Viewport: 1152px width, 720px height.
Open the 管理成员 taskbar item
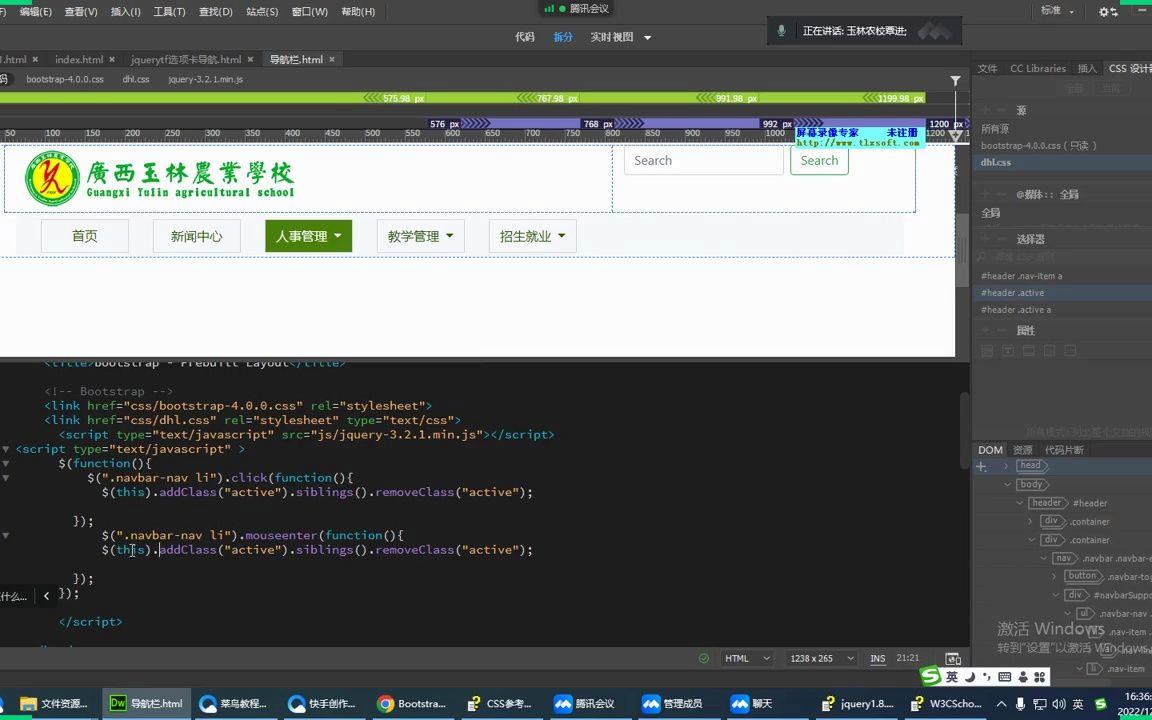[678, 703]
